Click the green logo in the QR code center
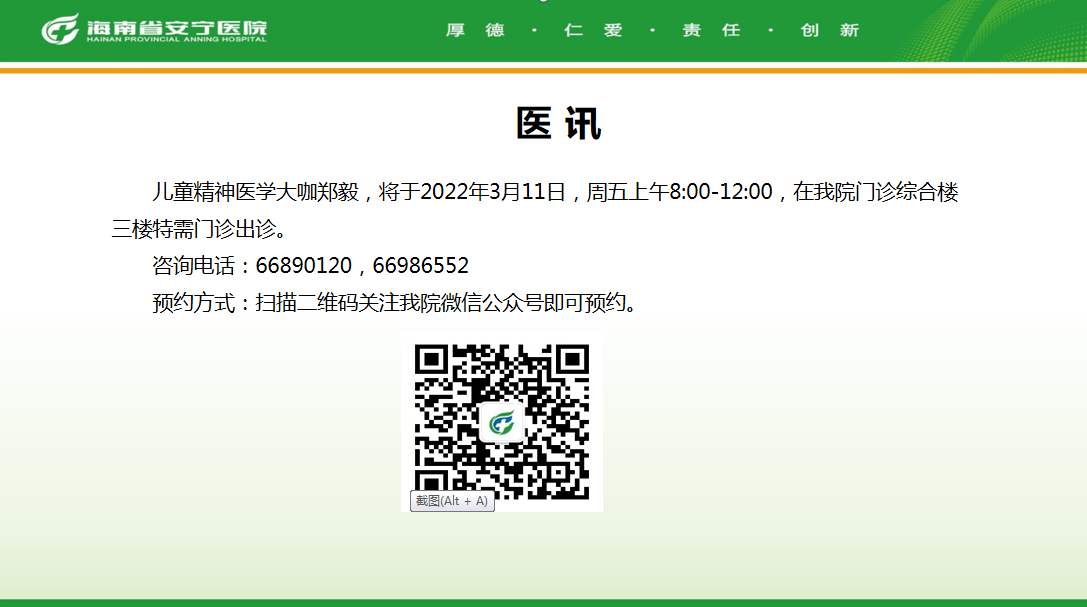1087x607 pixels. tap(501, 423)
